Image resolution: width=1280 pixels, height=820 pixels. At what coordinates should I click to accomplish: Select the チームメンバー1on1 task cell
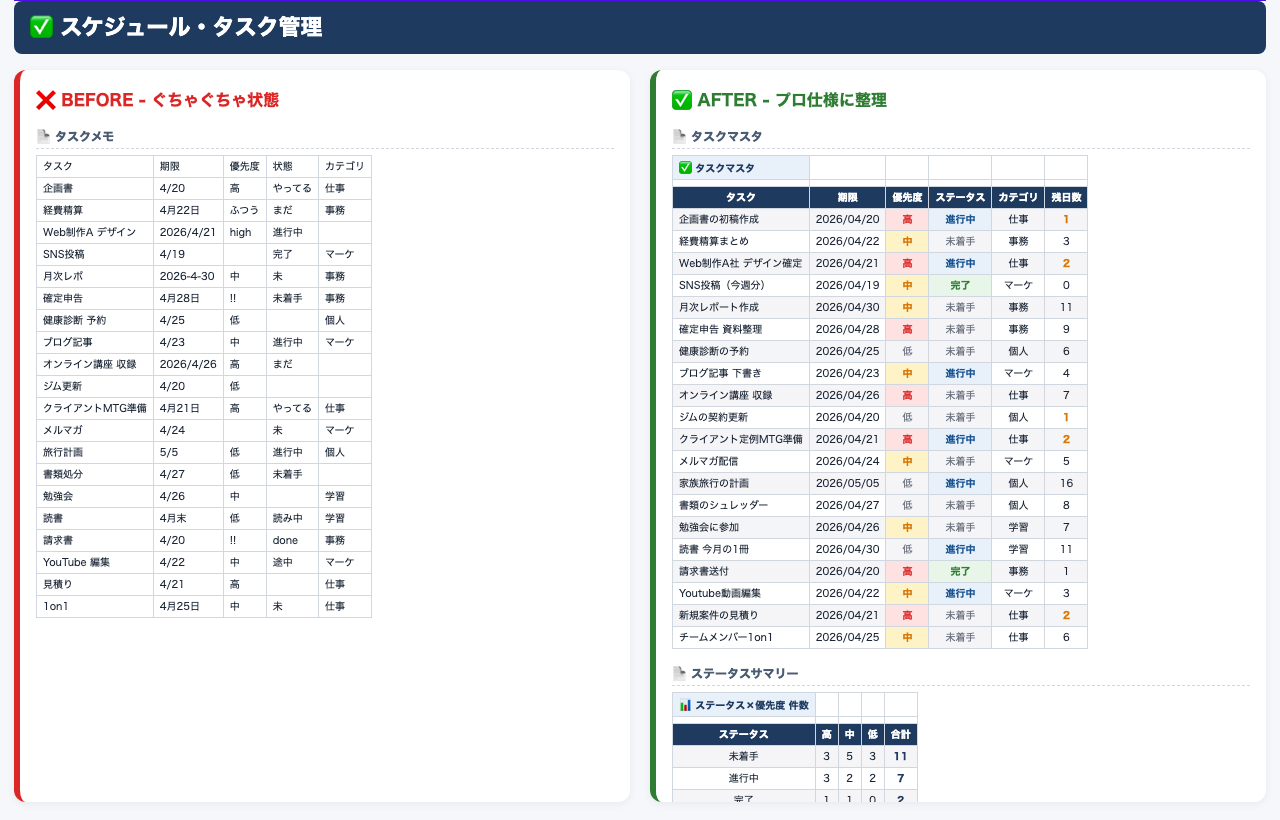[x=741, y=637]
